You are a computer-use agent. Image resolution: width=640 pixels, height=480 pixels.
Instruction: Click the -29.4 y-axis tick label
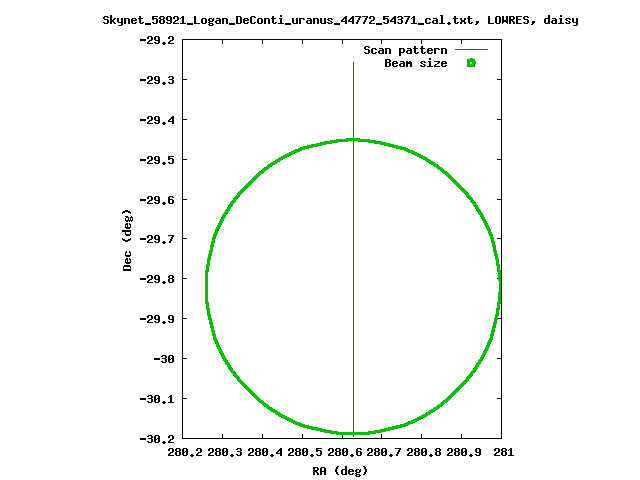coord(157,120)
